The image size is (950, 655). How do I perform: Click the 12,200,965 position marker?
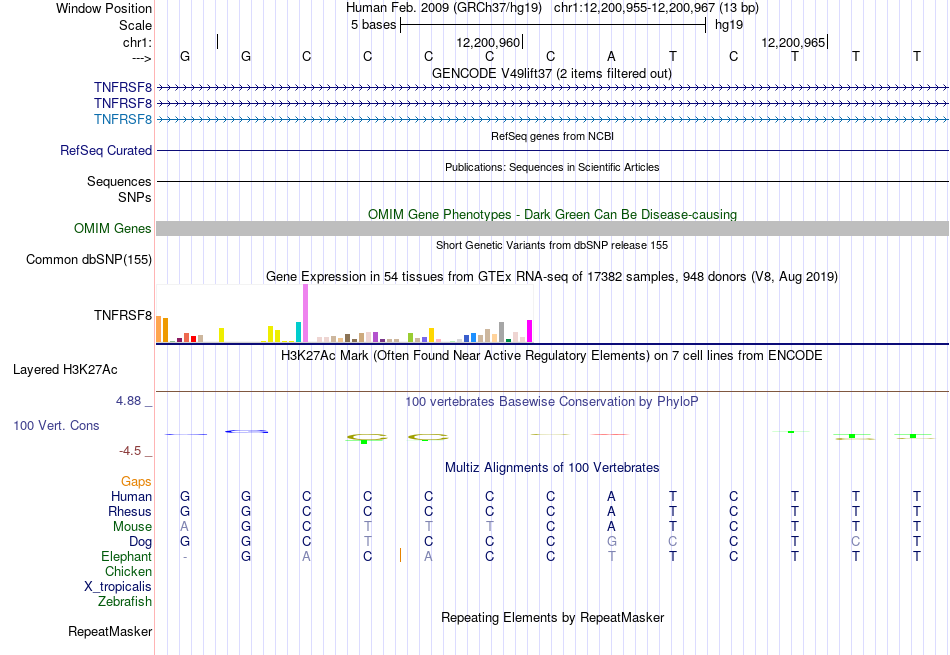(x=794, y=42)
